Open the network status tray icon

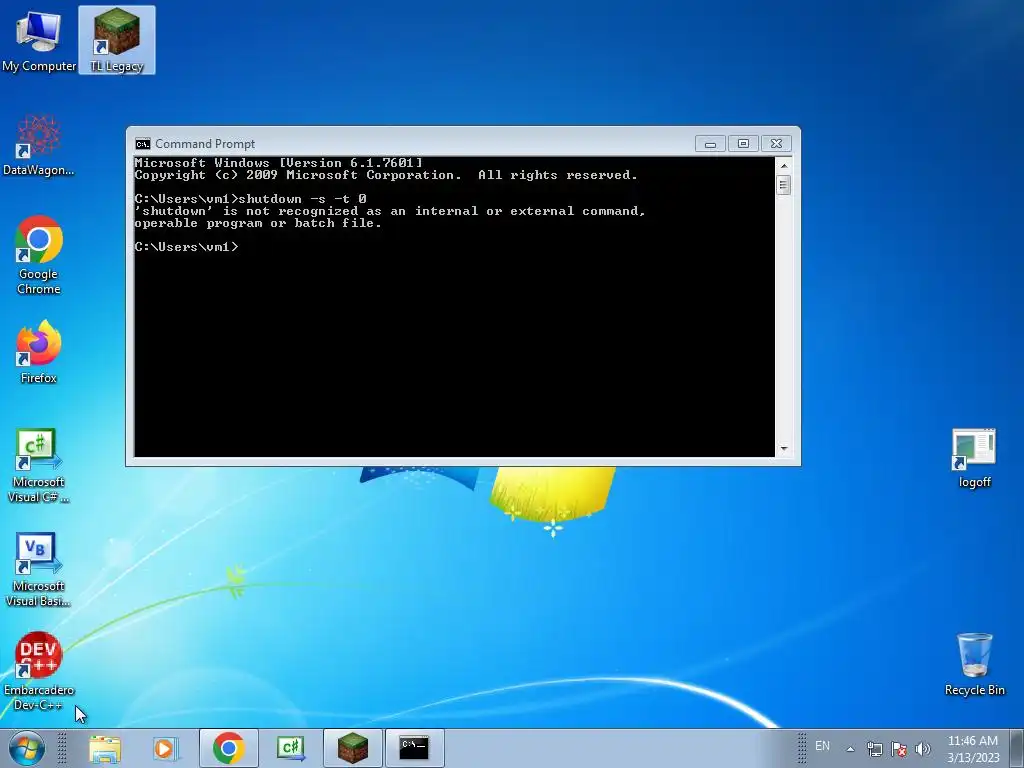click(874, 749)
